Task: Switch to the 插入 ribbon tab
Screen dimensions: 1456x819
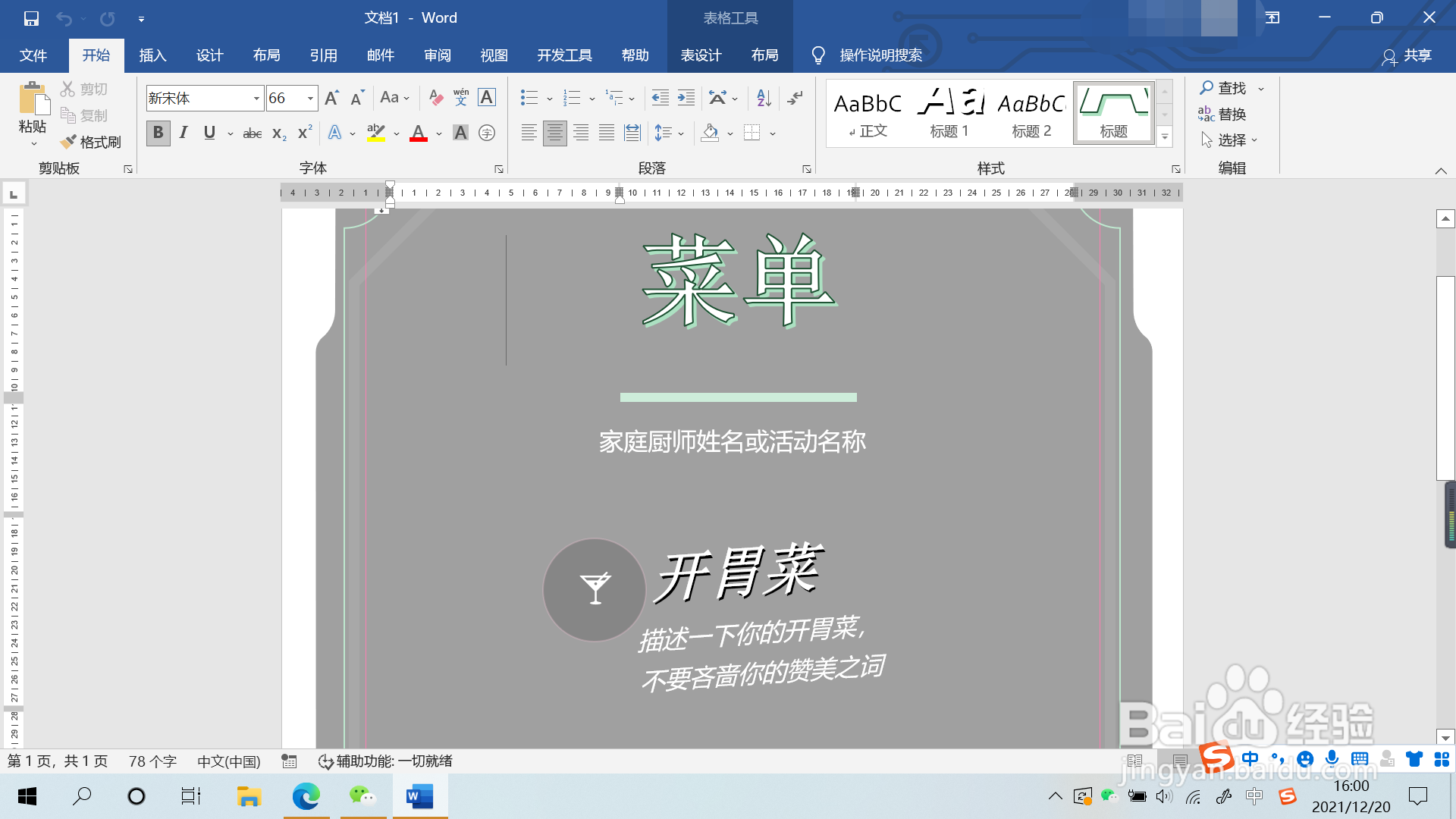Action: click(x=152, y=55)
